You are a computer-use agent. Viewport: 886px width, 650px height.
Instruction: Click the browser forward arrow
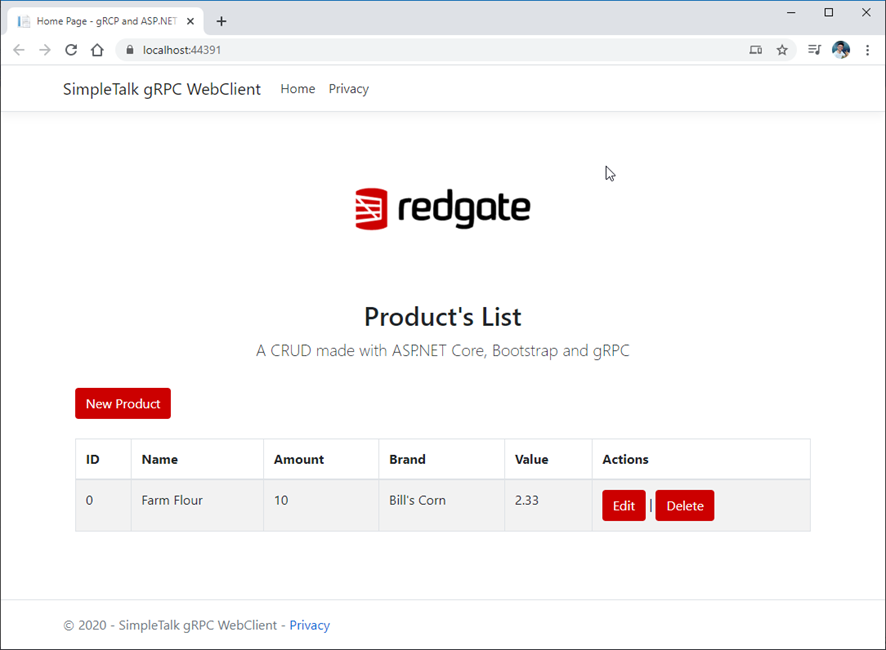click(x=45, y=50)
